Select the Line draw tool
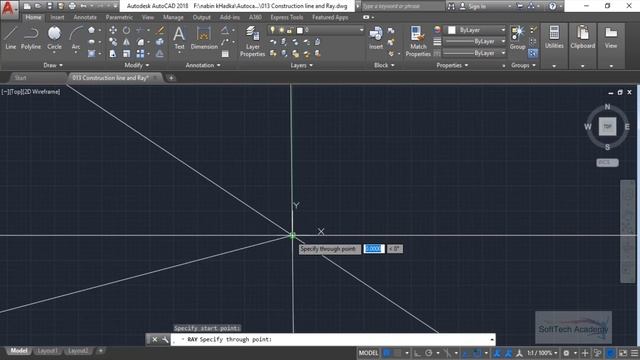This screenshot has width=640, height=360. pos(11,38)
